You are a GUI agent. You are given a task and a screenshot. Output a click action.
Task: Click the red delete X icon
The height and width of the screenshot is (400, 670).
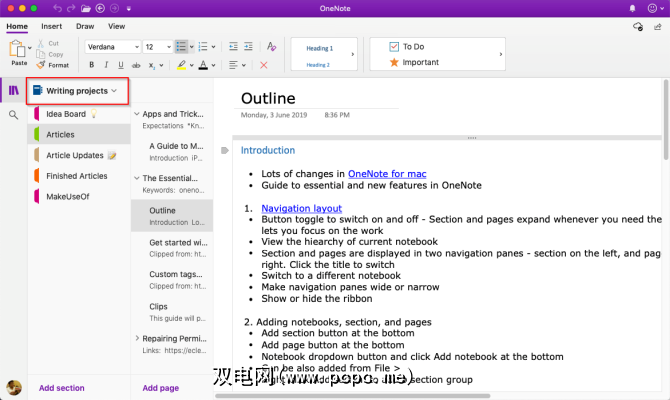(x=263, y=65)
